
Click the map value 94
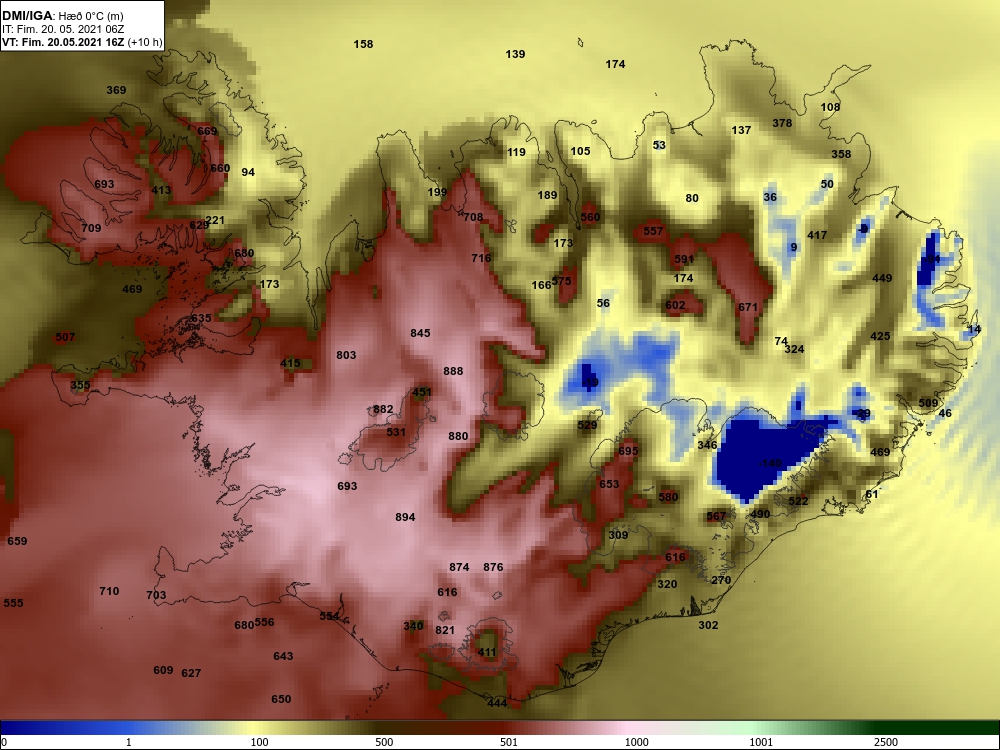(248, 172)
